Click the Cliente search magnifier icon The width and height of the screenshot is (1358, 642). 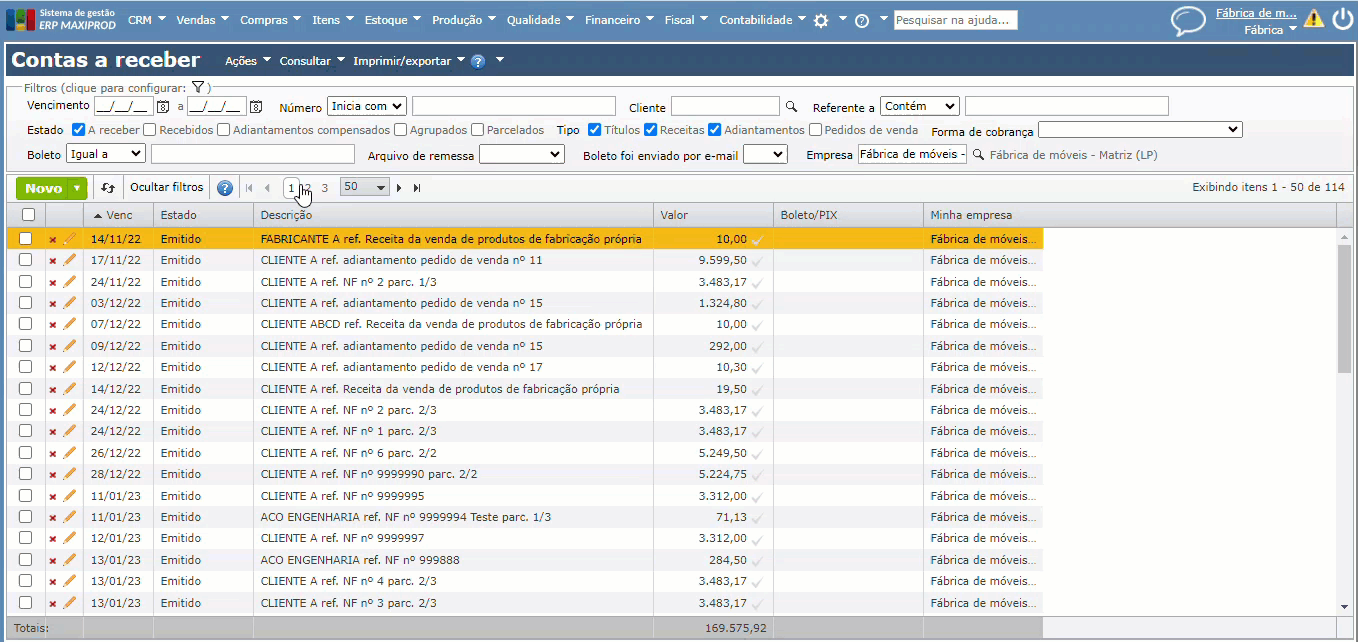coord(791,107)
